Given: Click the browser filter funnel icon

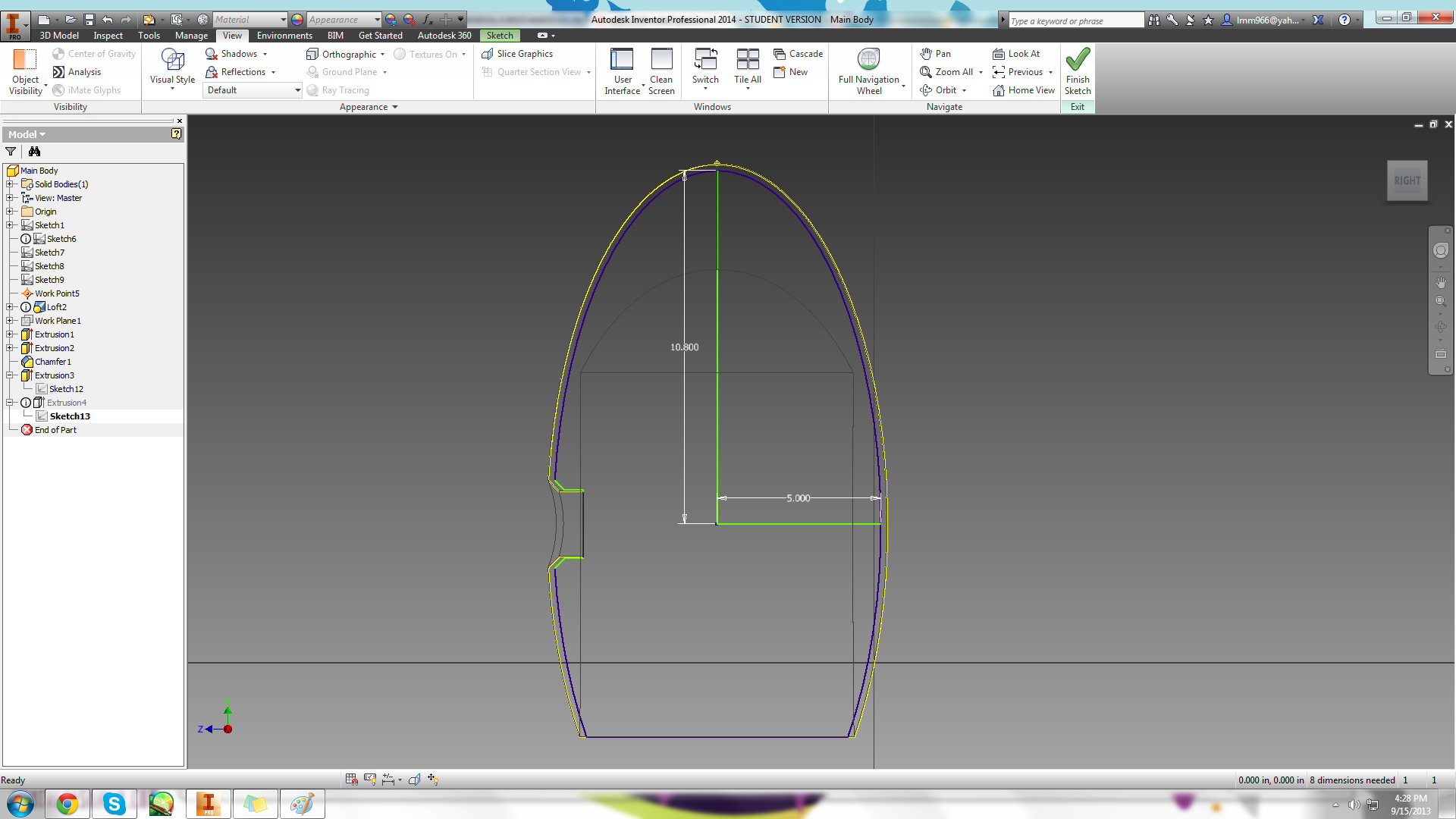Looking at the screenshot, I should 11,152.
